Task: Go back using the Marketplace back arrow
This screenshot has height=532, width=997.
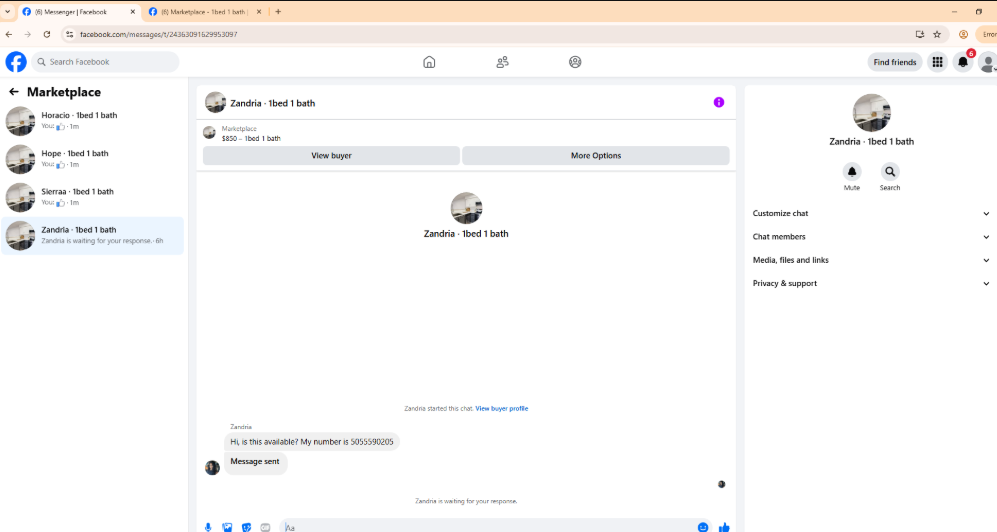Action: pyautogui.click(x=14, y=92)
